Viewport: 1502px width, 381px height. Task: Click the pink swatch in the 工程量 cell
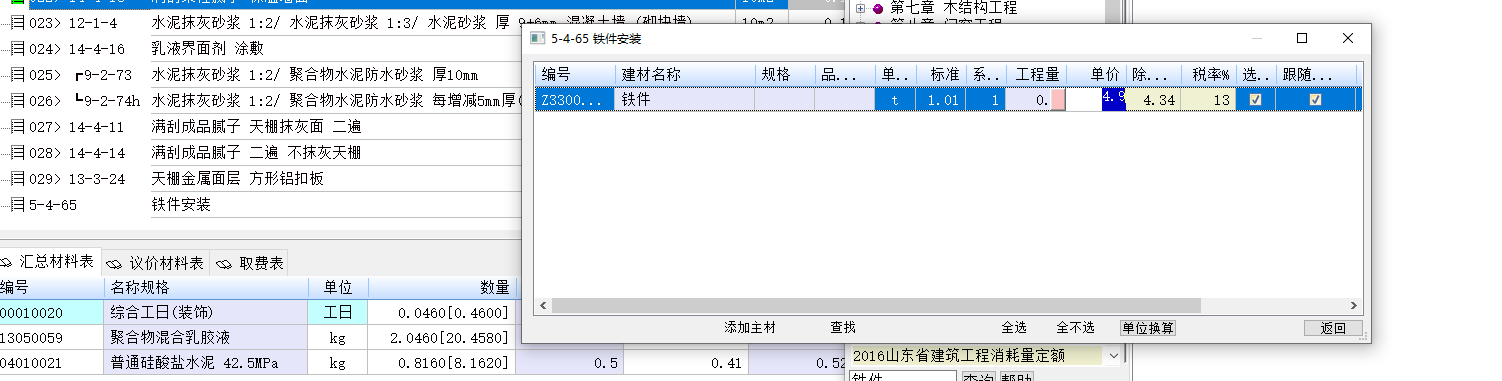point(1058,99)
